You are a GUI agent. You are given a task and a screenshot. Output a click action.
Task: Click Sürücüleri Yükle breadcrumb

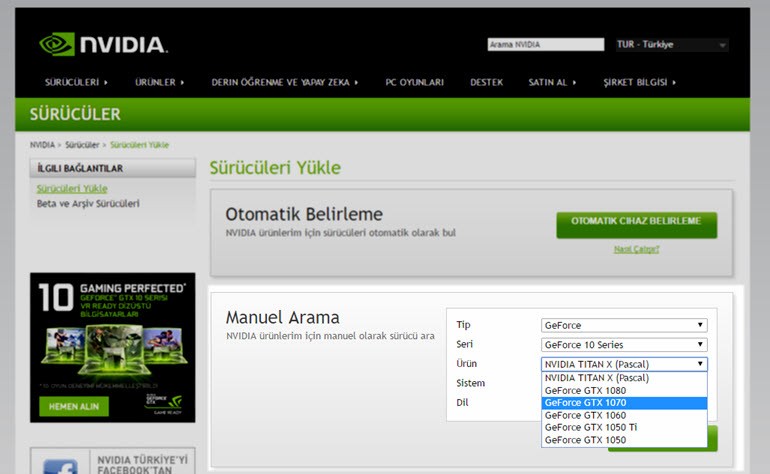pyautogui.click(x=139, y=145)
